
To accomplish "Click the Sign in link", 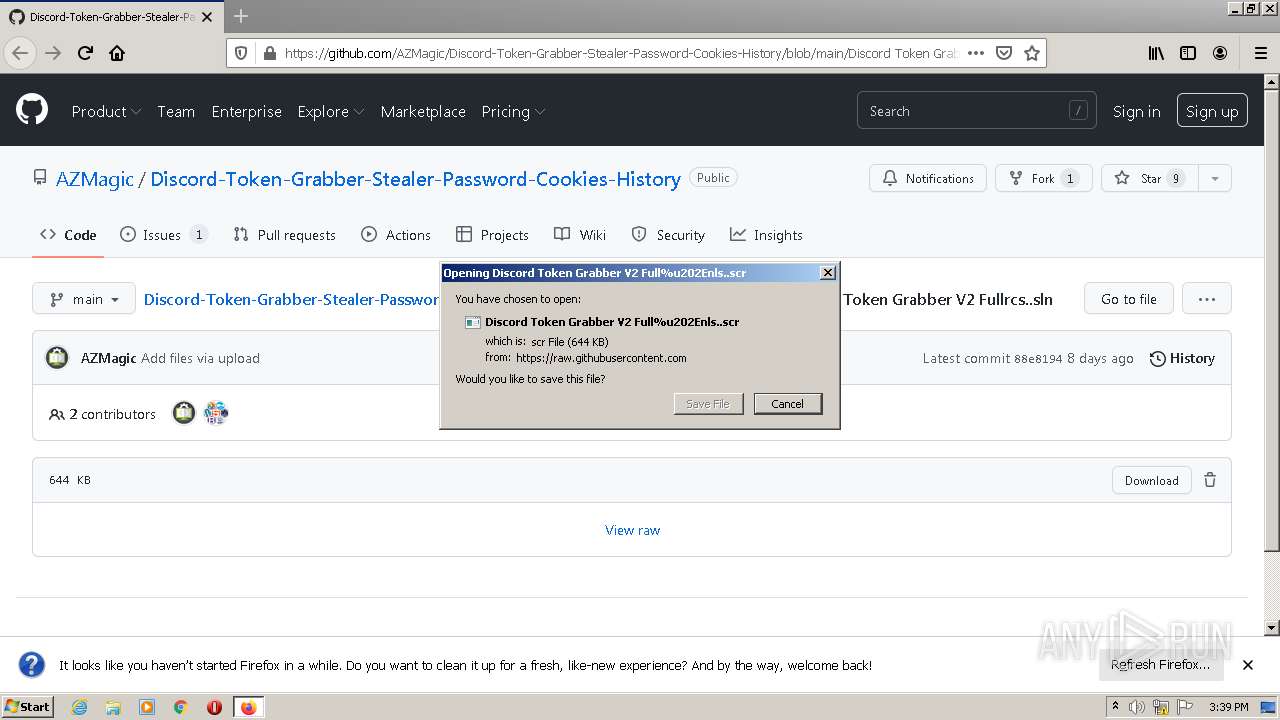I will click(x=1136, y=111).
